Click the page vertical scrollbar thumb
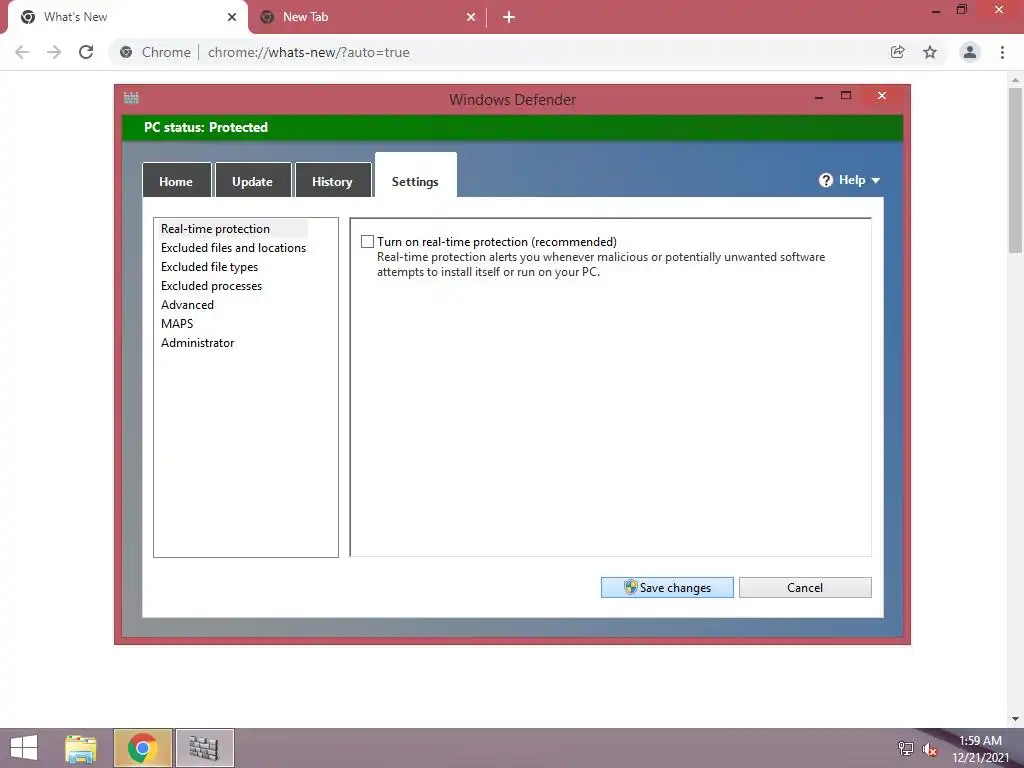 [1015, 170]
